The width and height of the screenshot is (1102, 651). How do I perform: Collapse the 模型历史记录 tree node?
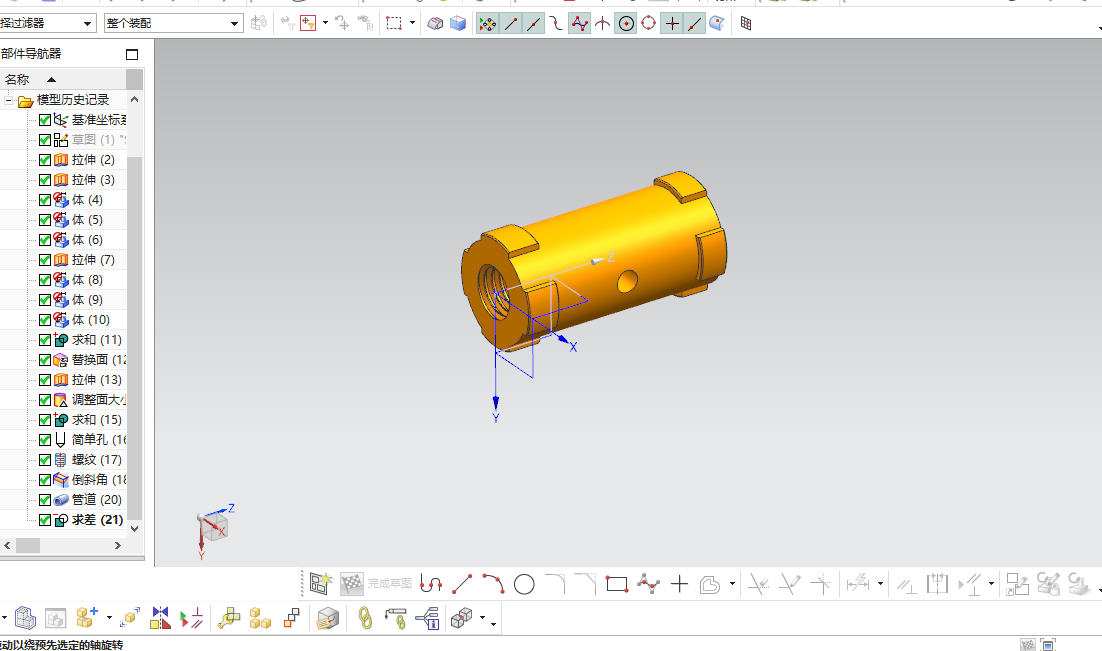(x=8, y=101)
